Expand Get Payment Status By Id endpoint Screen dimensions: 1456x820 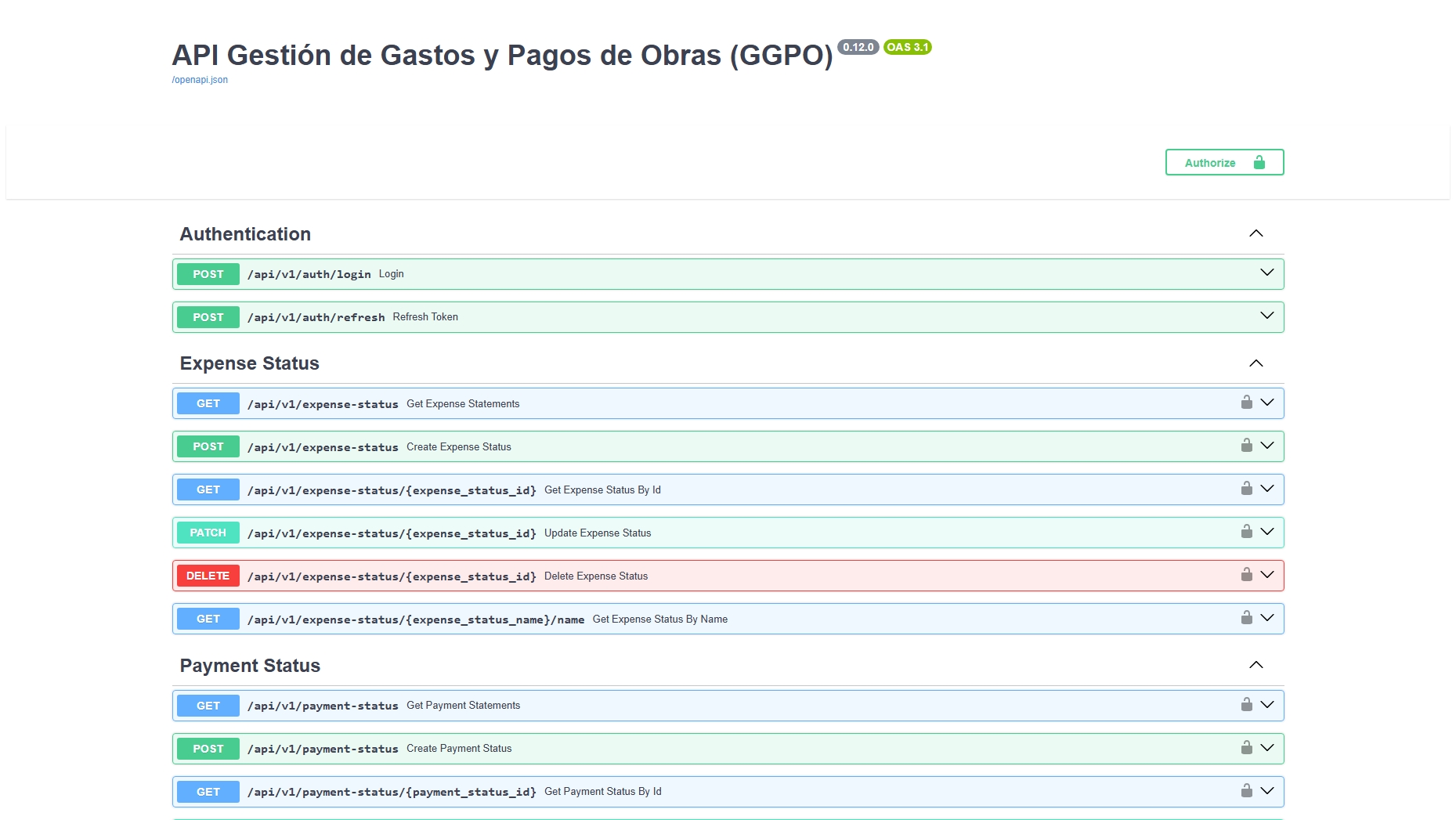click(x=1266, y=791)
